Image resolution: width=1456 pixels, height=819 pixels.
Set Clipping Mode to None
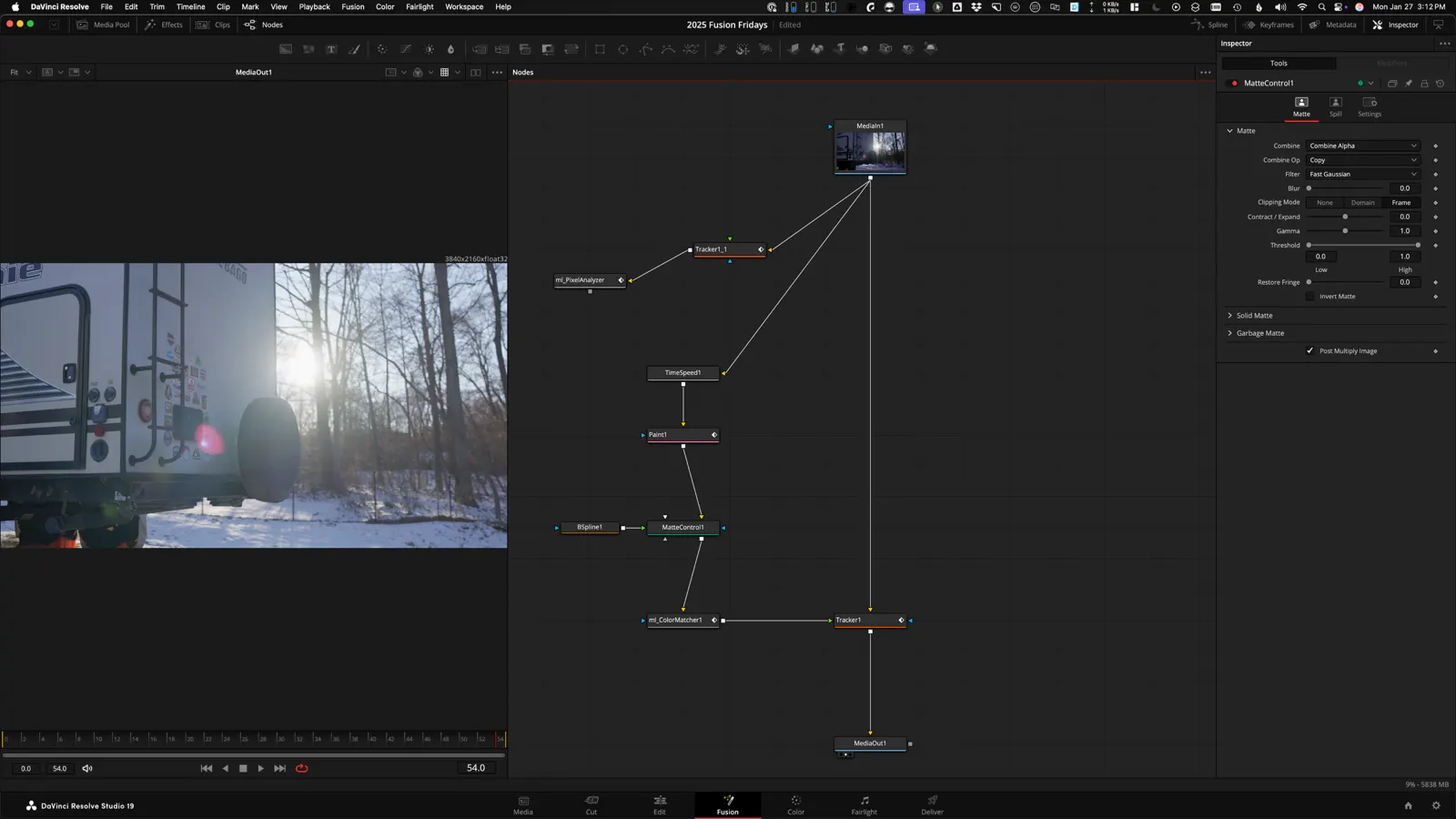pyautogui.click(x=1325, y=203)
